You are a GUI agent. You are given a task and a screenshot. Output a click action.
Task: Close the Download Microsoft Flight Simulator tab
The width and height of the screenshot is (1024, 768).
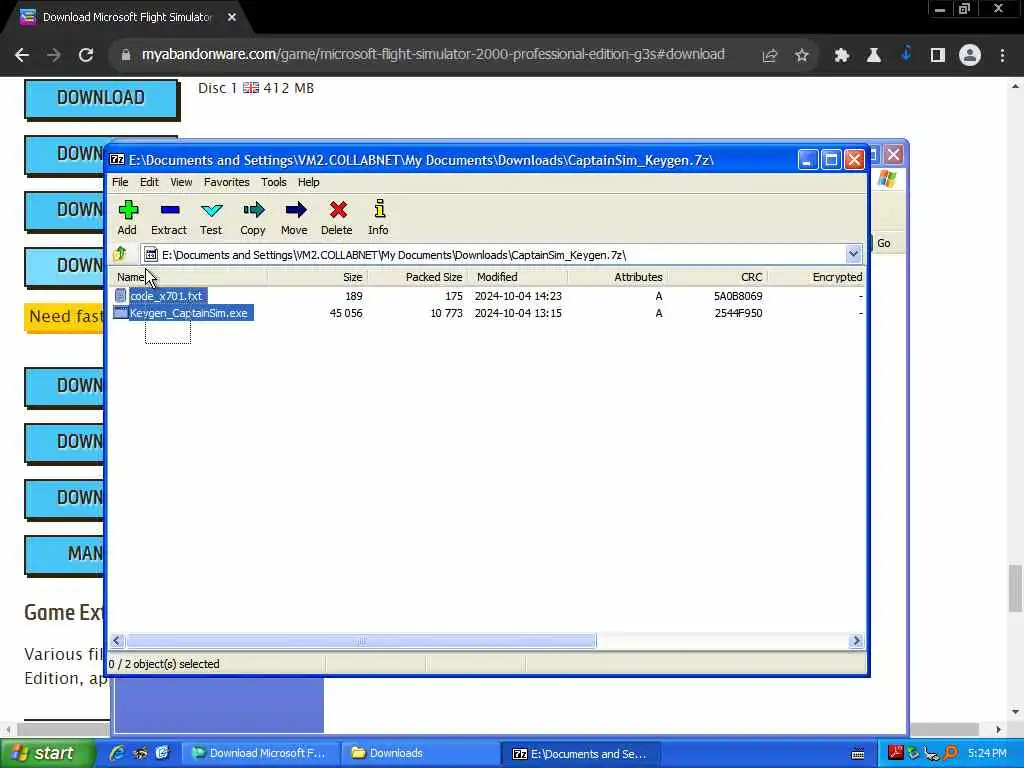pos(232,18)
